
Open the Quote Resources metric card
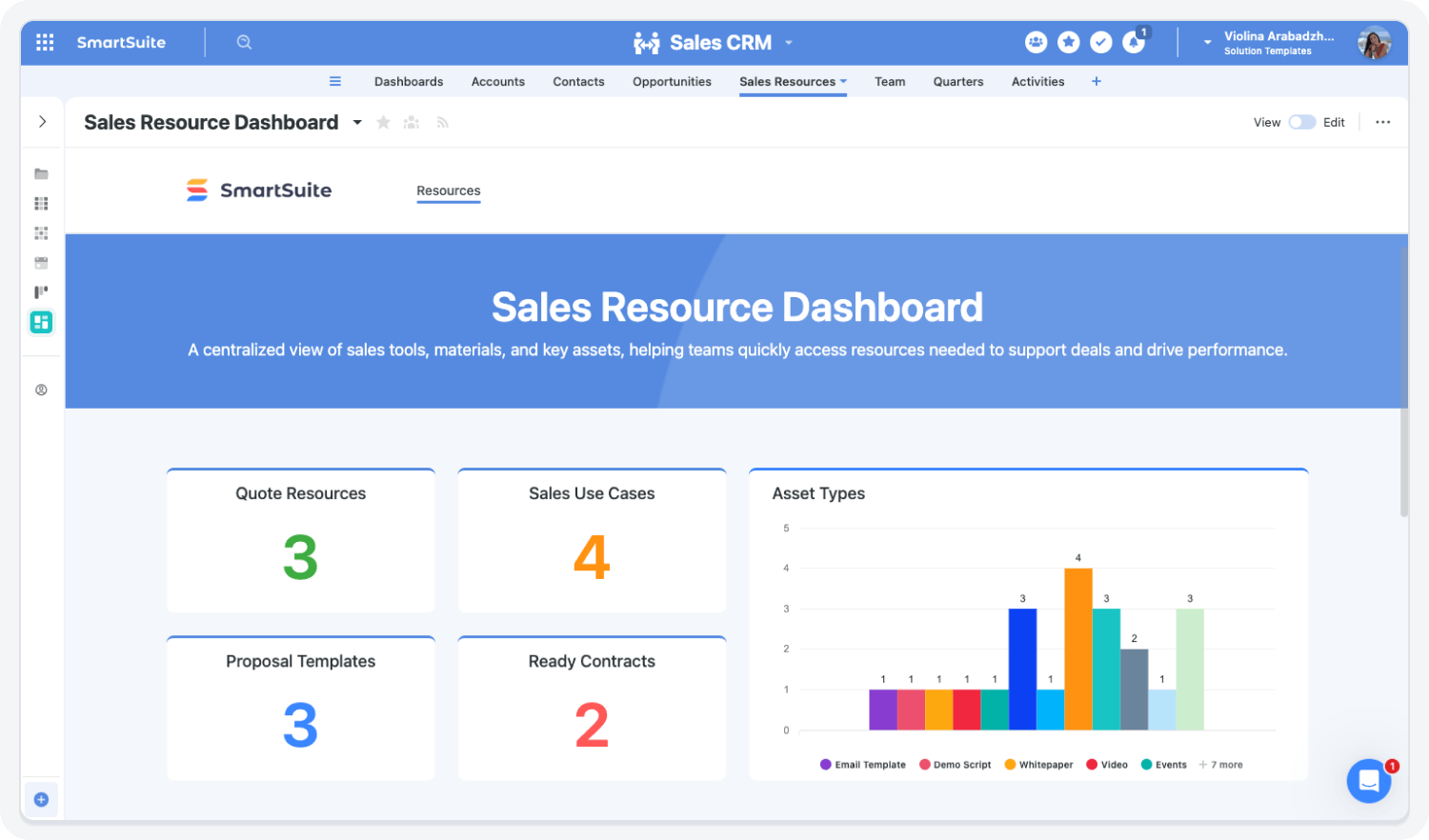point(301,540)
